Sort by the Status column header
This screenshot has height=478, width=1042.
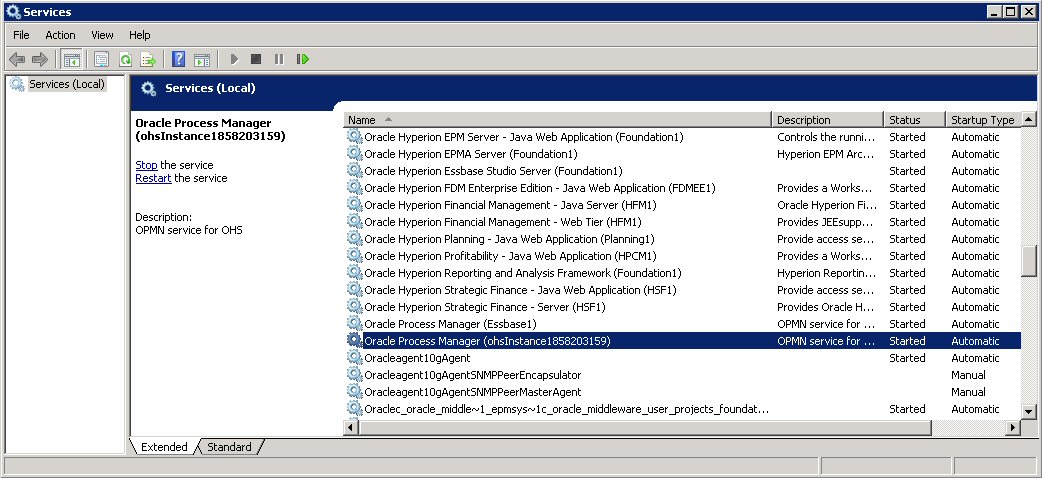point(914,120)
